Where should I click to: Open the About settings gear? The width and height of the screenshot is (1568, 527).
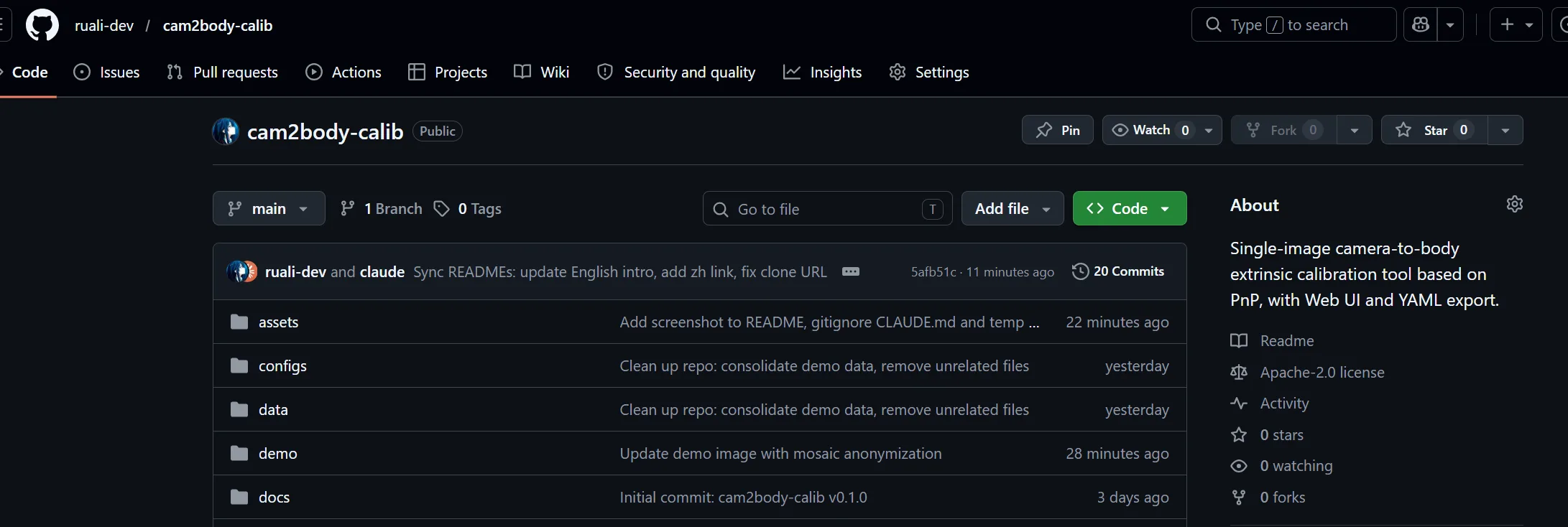[1514, 205]
